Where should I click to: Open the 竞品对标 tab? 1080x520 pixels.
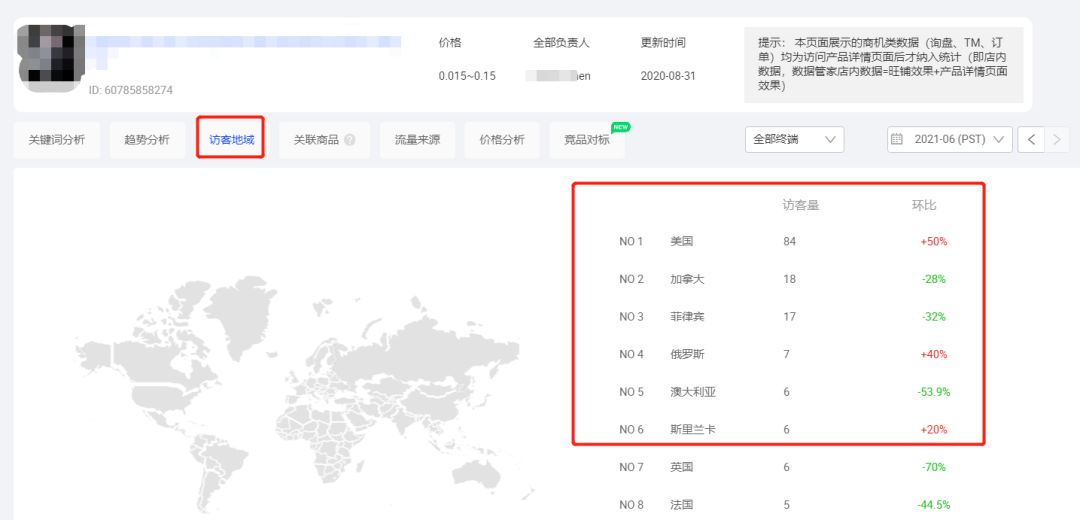coord(587,140)
